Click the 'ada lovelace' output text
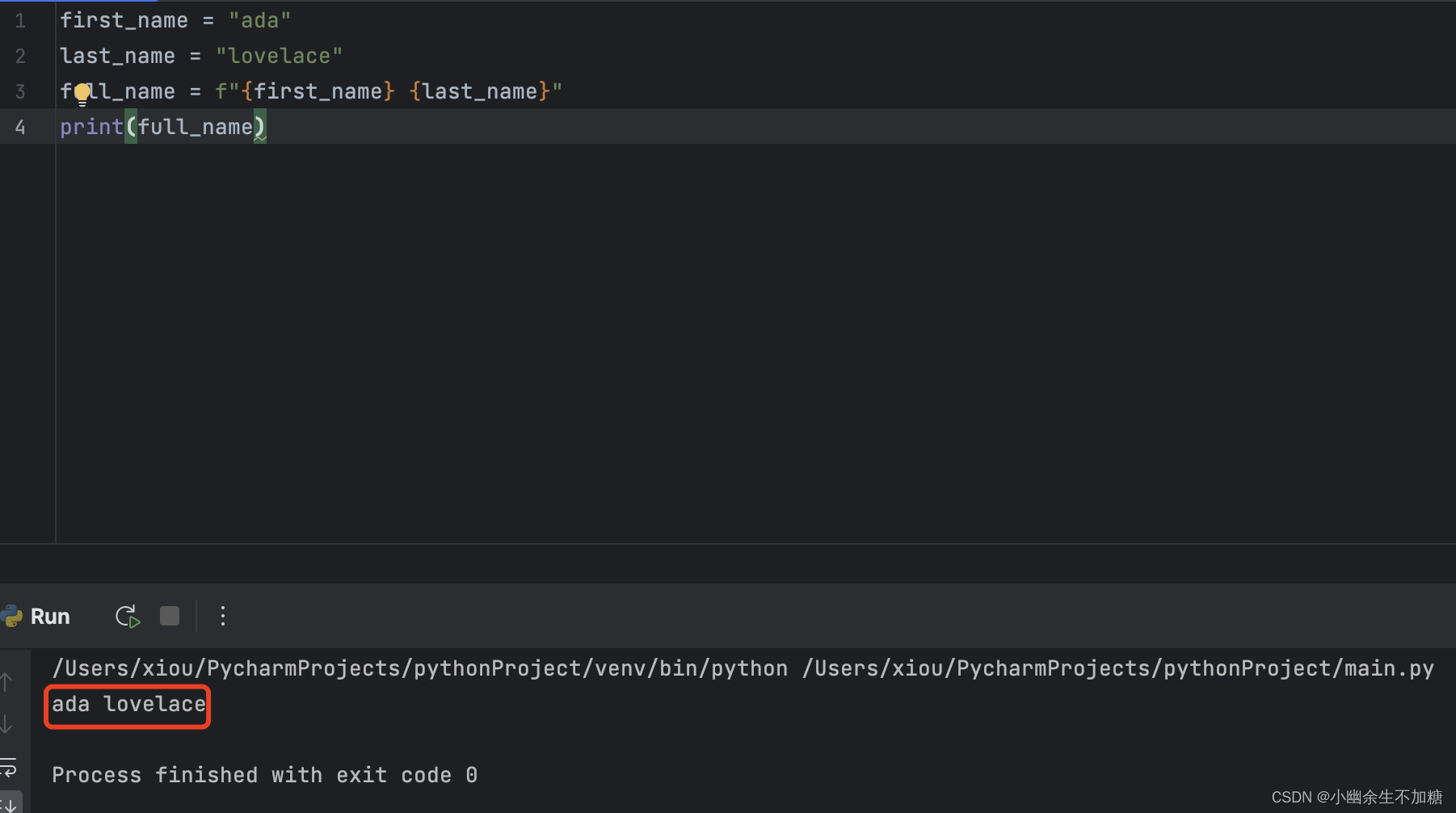This screenshot has width=1456, height=813. 128,704
